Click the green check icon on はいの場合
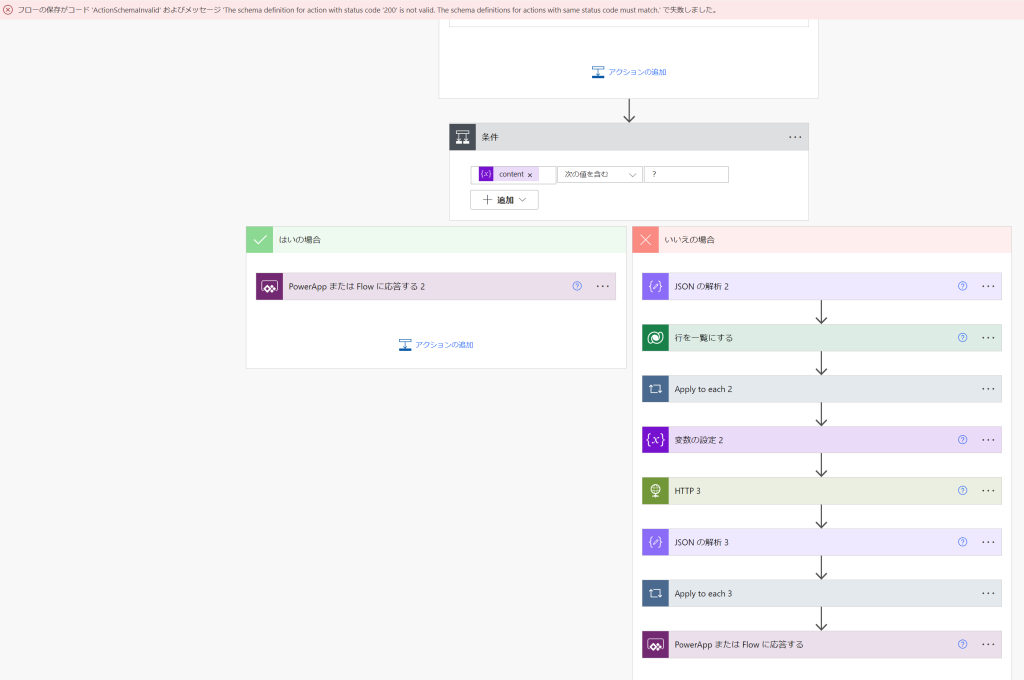The image size is (1024, 680). click(257, 239)
